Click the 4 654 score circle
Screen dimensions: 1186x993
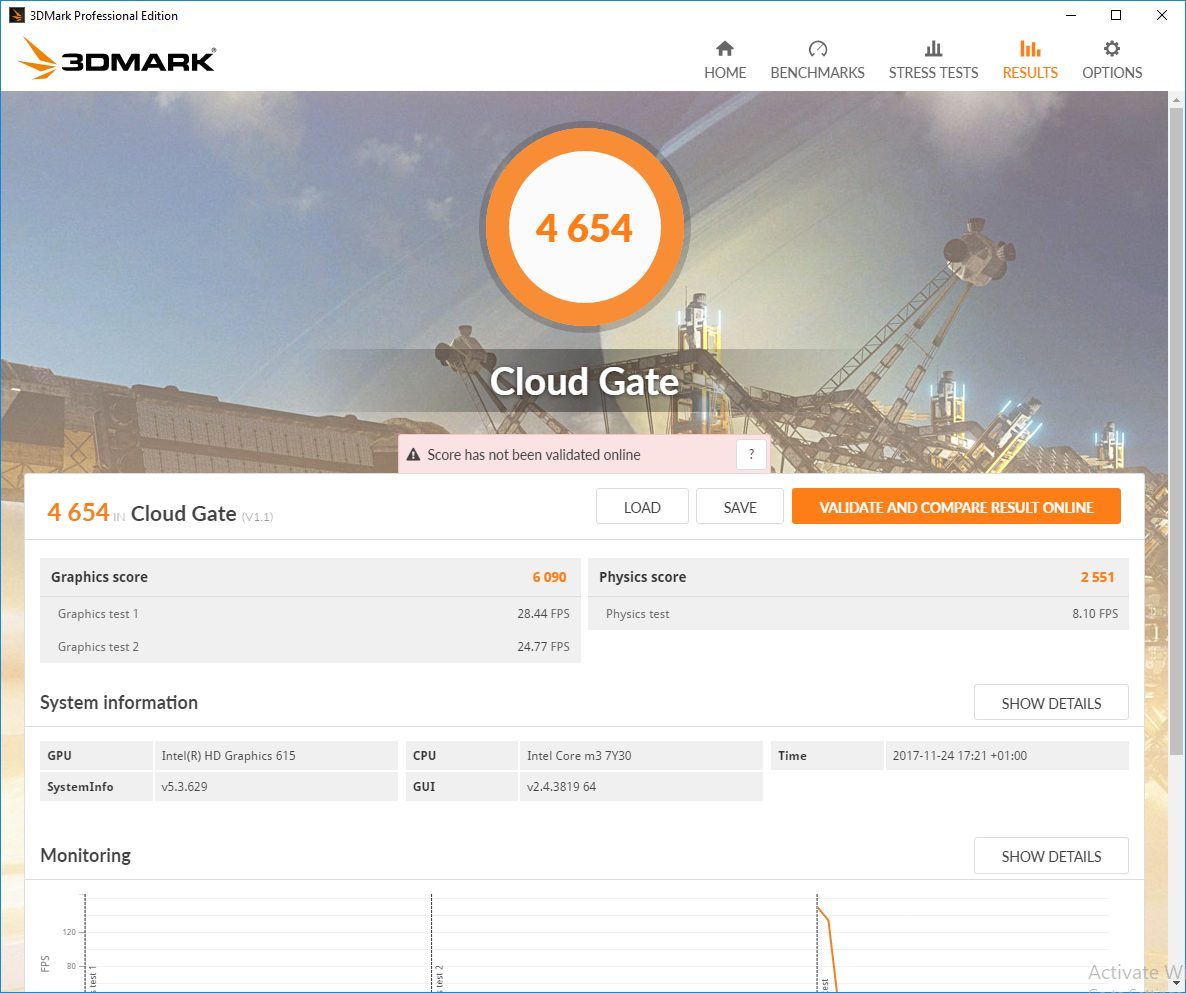click(584, 227)
